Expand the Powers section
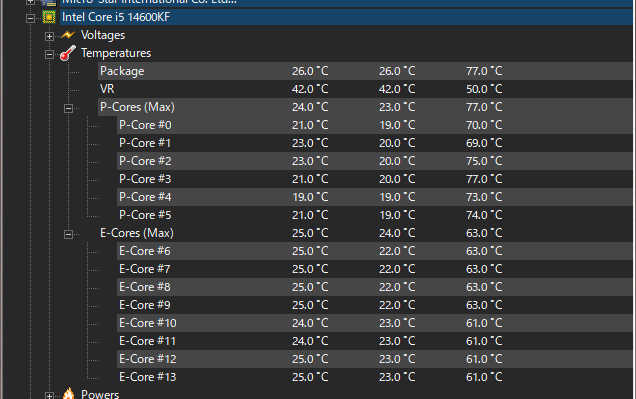Image resolution: width=636 pixels, height=399 pixels. point(49,395)
